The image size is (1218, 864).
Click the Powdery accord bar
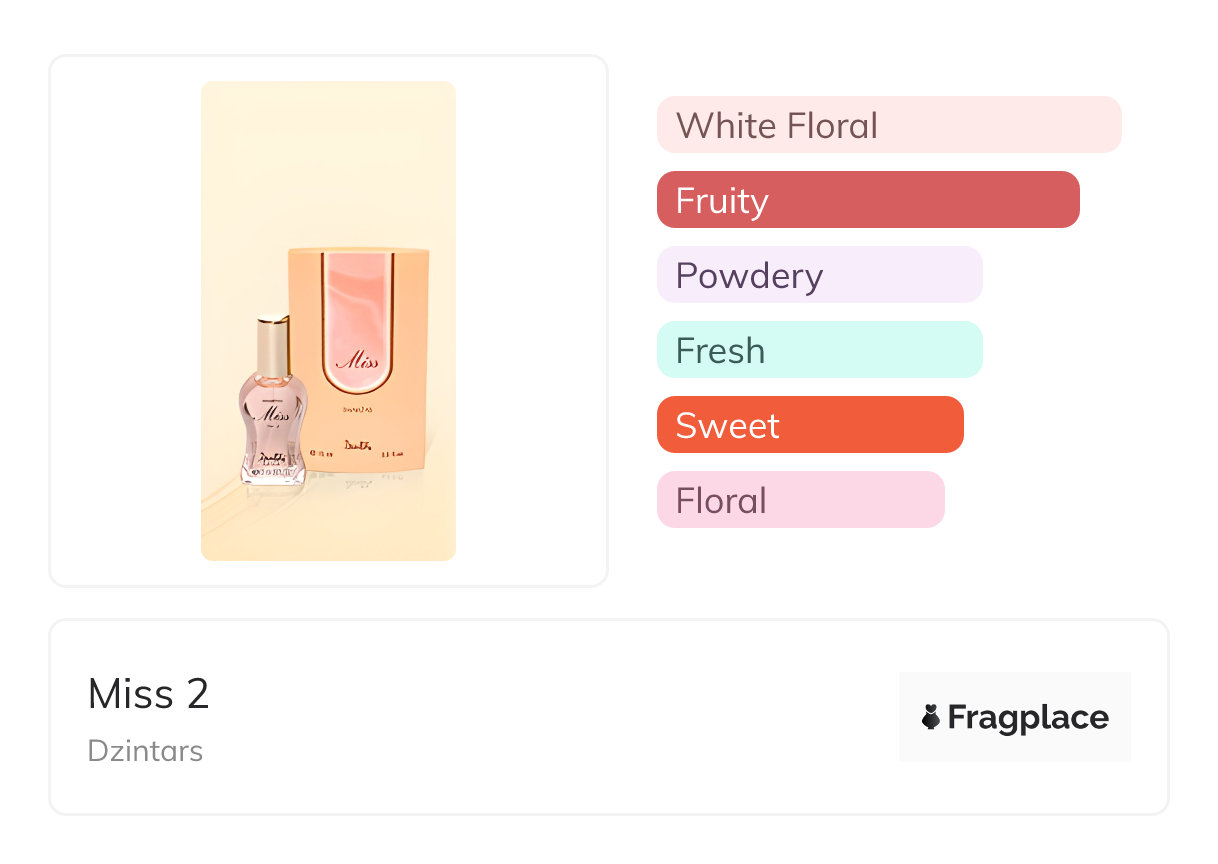tap(819, 275)
